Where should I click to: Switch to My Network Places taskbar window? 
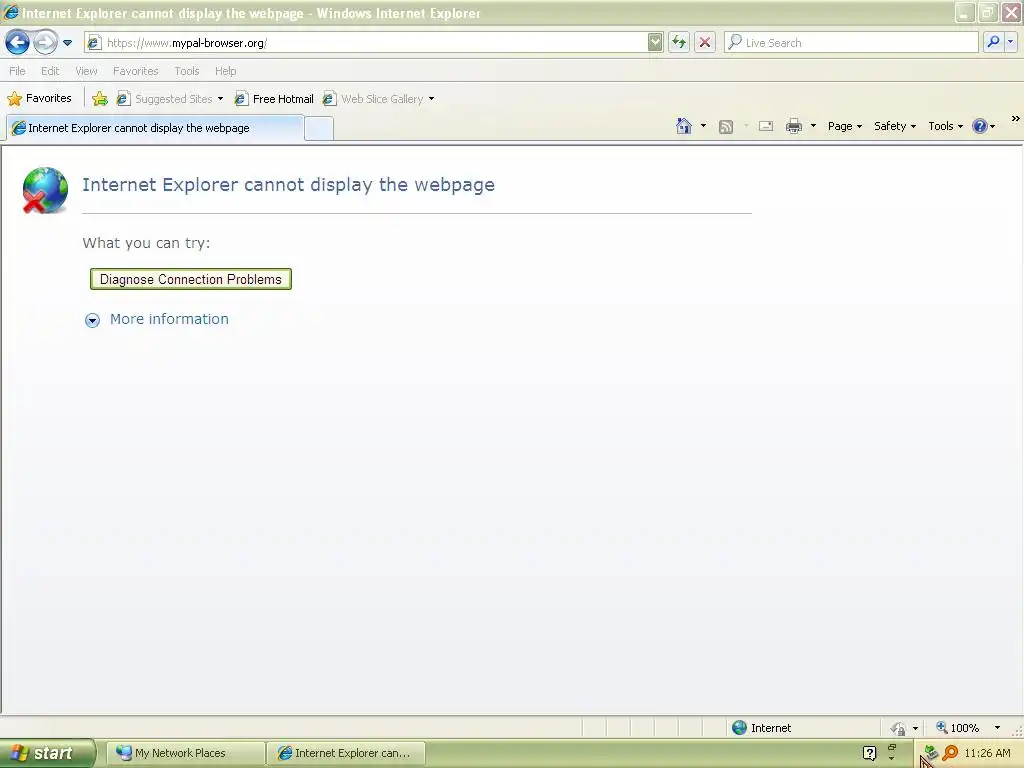click(x=185, y=753)
